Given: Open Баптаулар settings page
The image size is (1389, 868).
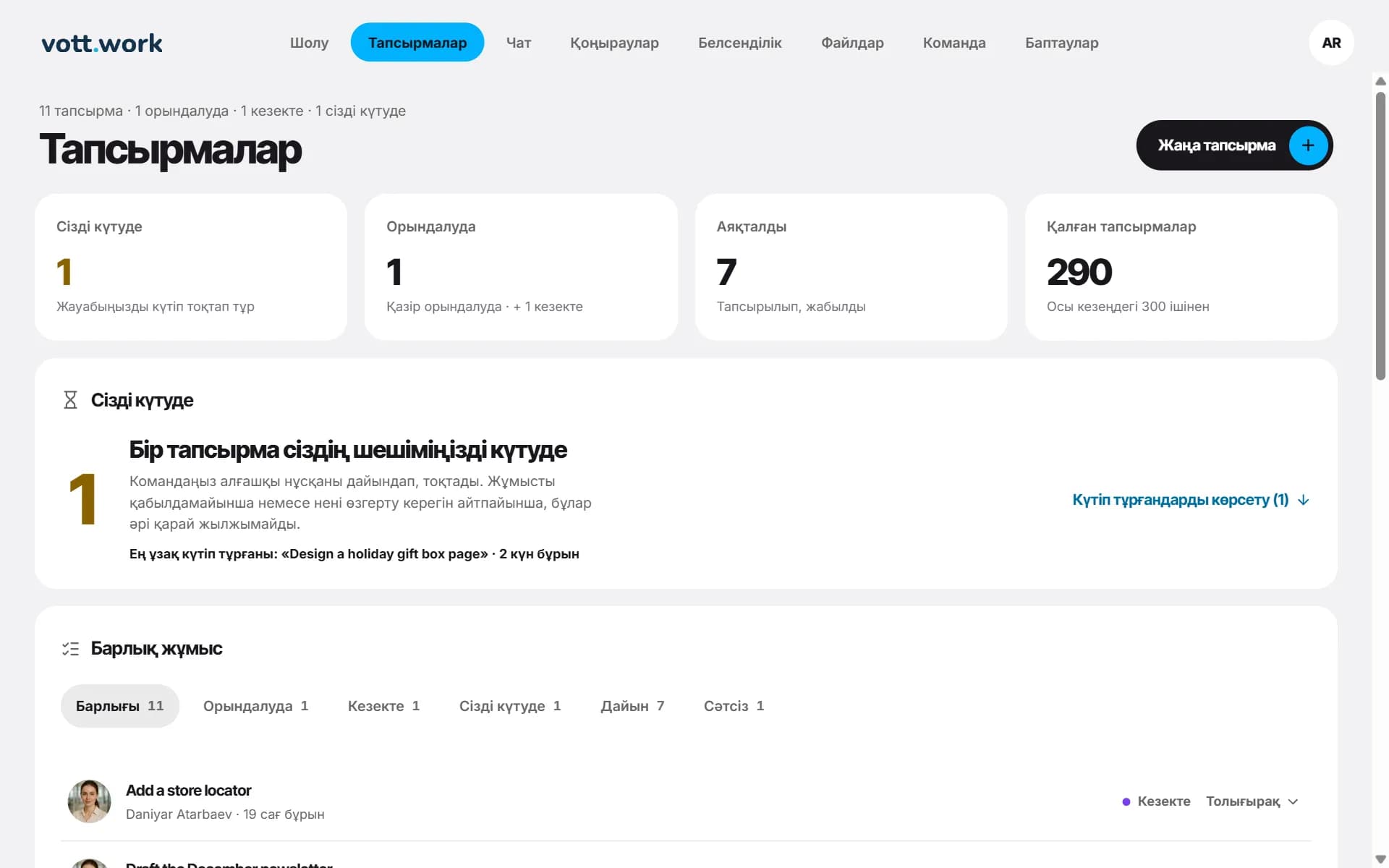Looking at the screenshot, I should coord(1061,43).
